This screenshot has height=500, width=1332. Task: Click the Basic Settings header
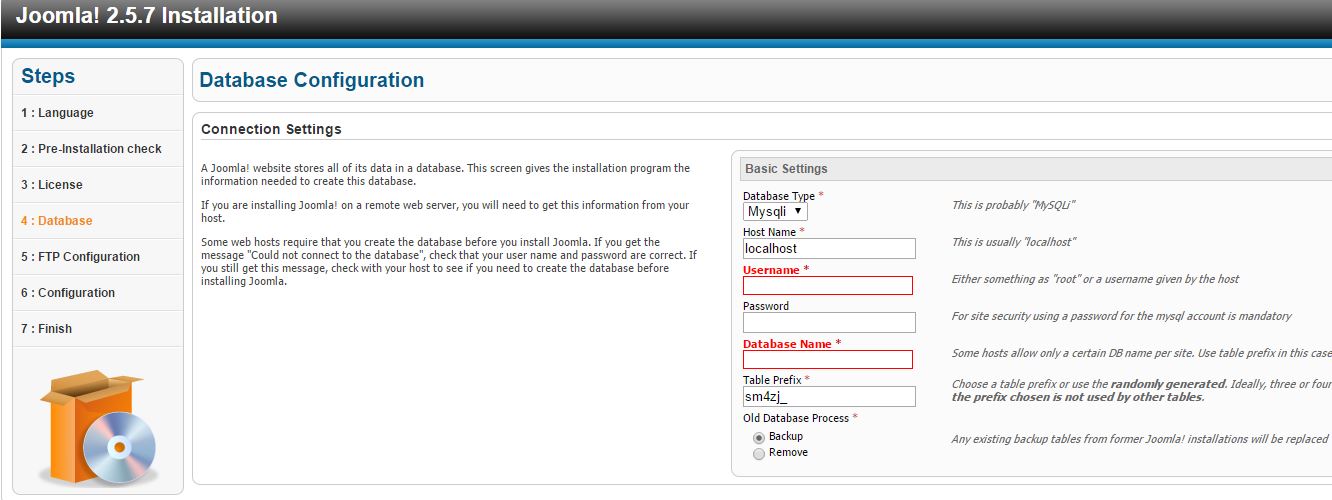(786, 169)
